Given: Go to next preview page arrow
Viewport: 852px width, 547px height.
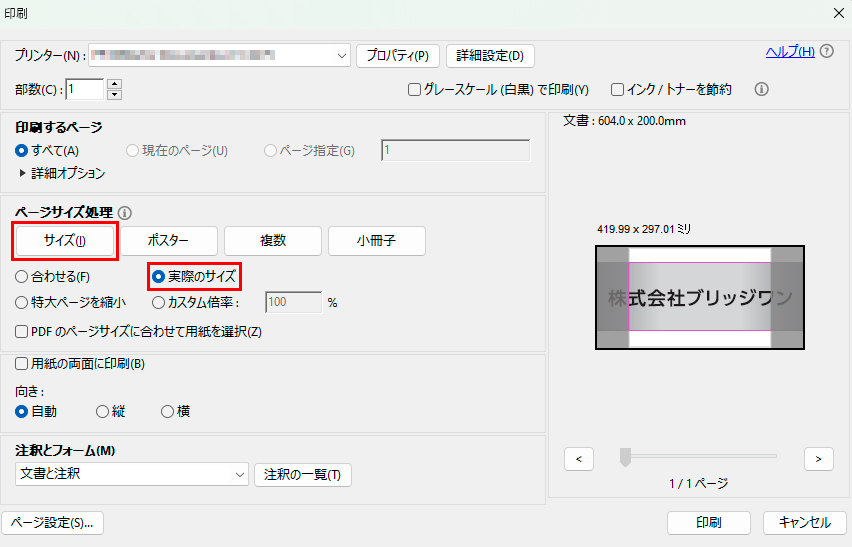Looking at the screenshot, I should click(818, 459).
